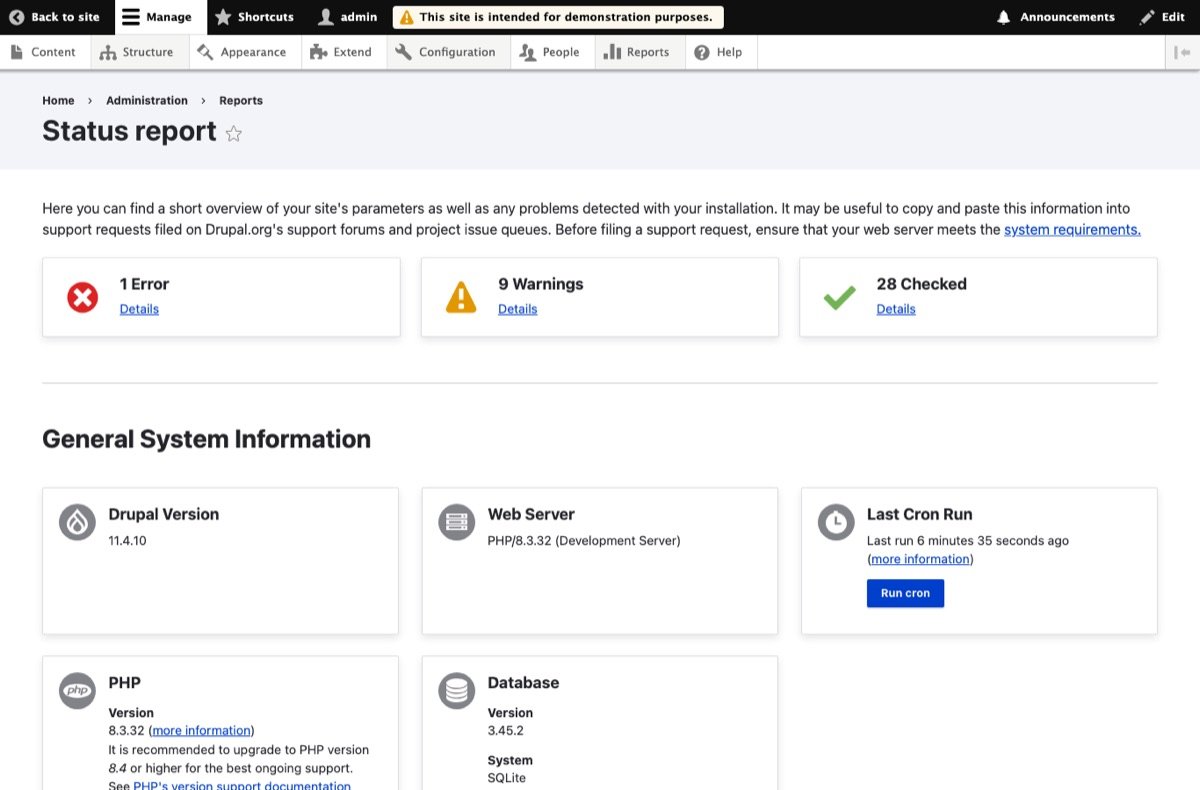Click the Web Server icon
The width and height of the screenshot is (1200, 790).
pyautogui.click(x=456, y=522)
